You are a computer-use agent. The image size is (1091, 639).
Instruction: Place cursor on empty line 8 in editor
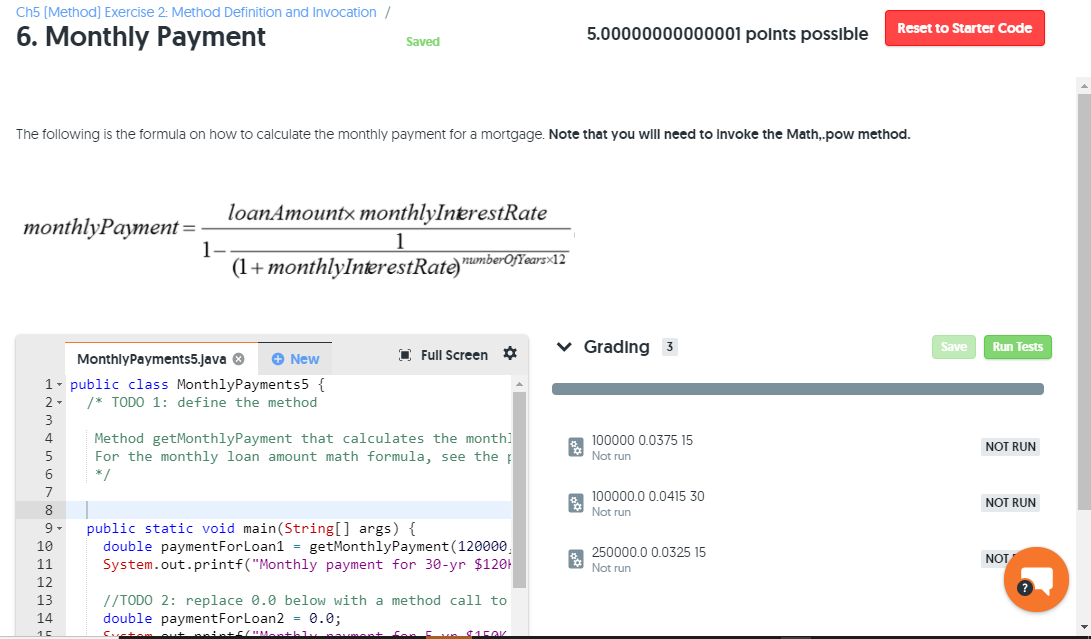click(x=290, y=510)
